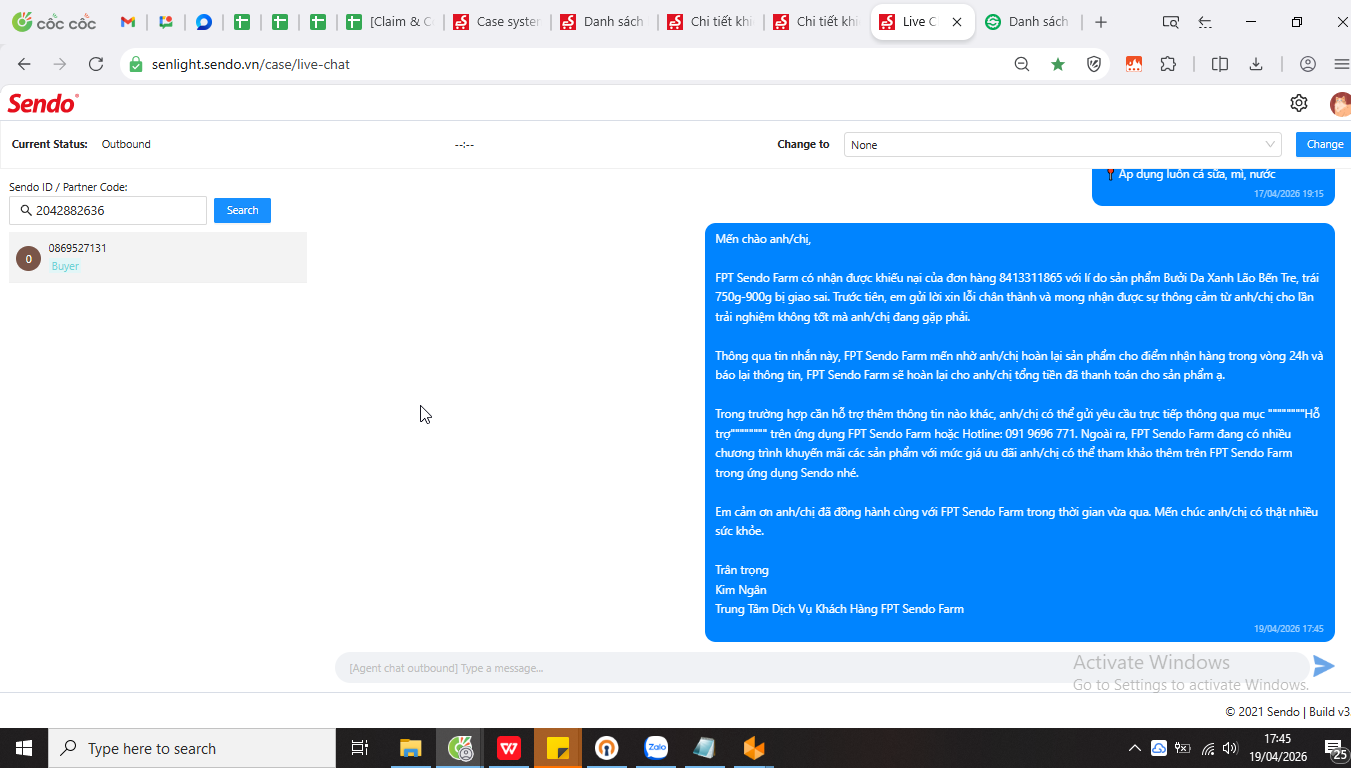
Task: Select the buyer conversation 0869527131
Action: [158, 257]
